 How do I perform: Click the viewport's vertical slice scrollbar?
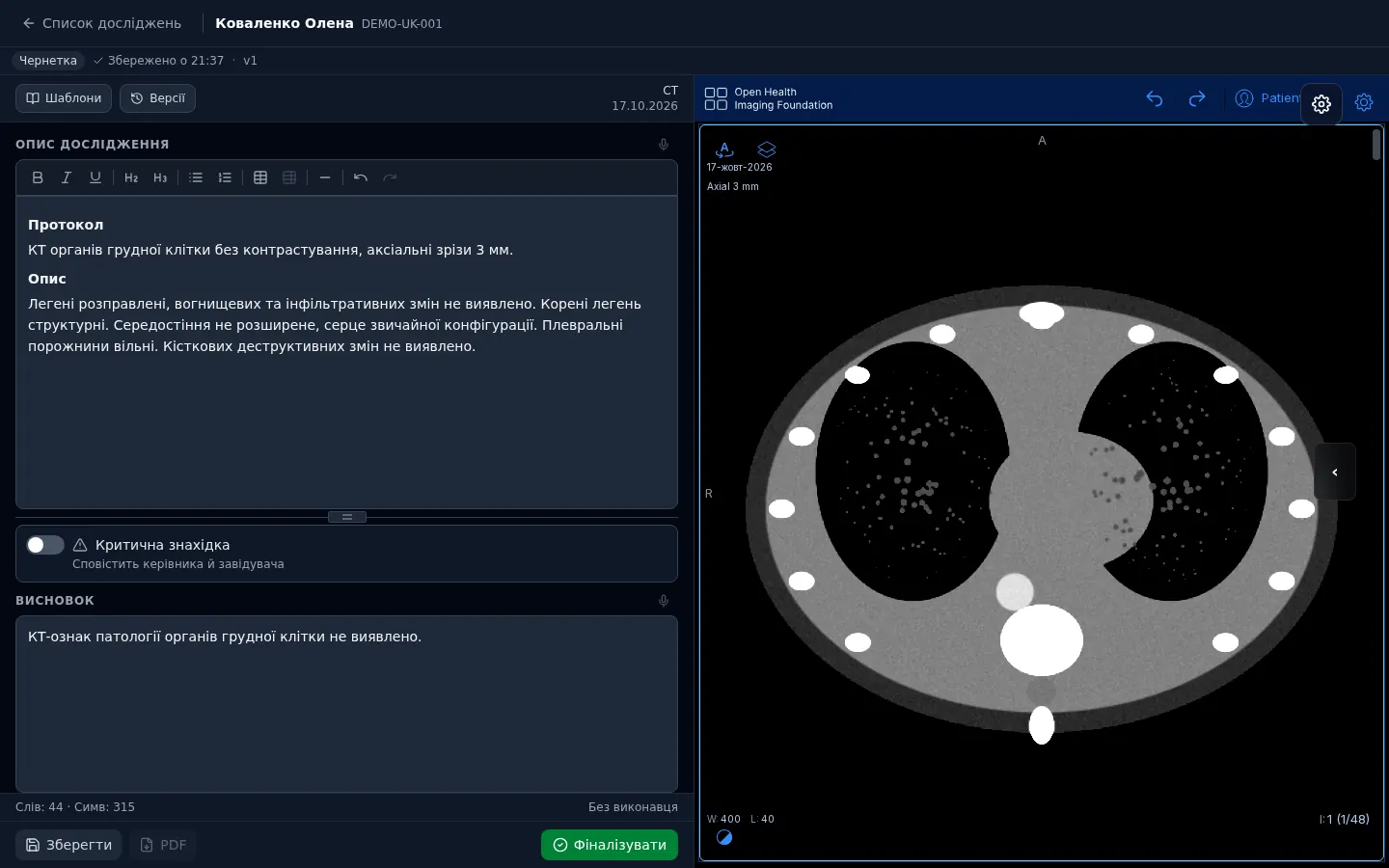point(1376,145)
